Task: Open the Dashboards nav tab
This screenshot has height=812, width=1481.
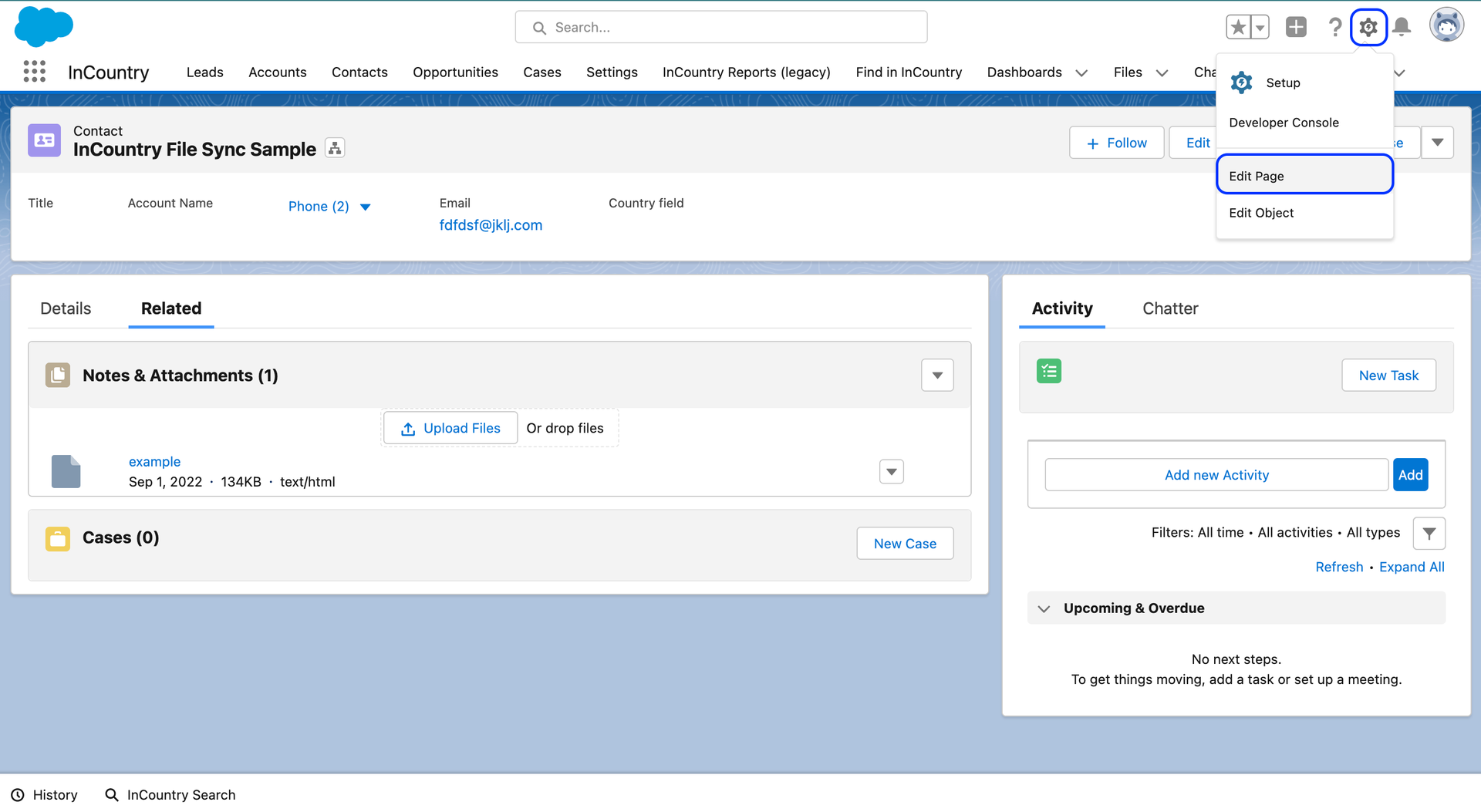Action: (x=1024, y=72)
